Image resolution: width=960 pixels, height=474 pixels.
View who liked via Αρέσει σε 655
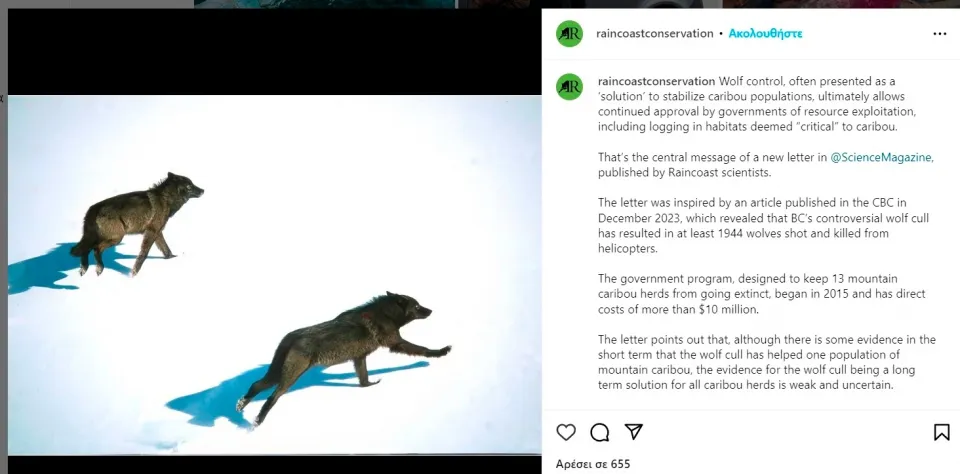[593, 464]
